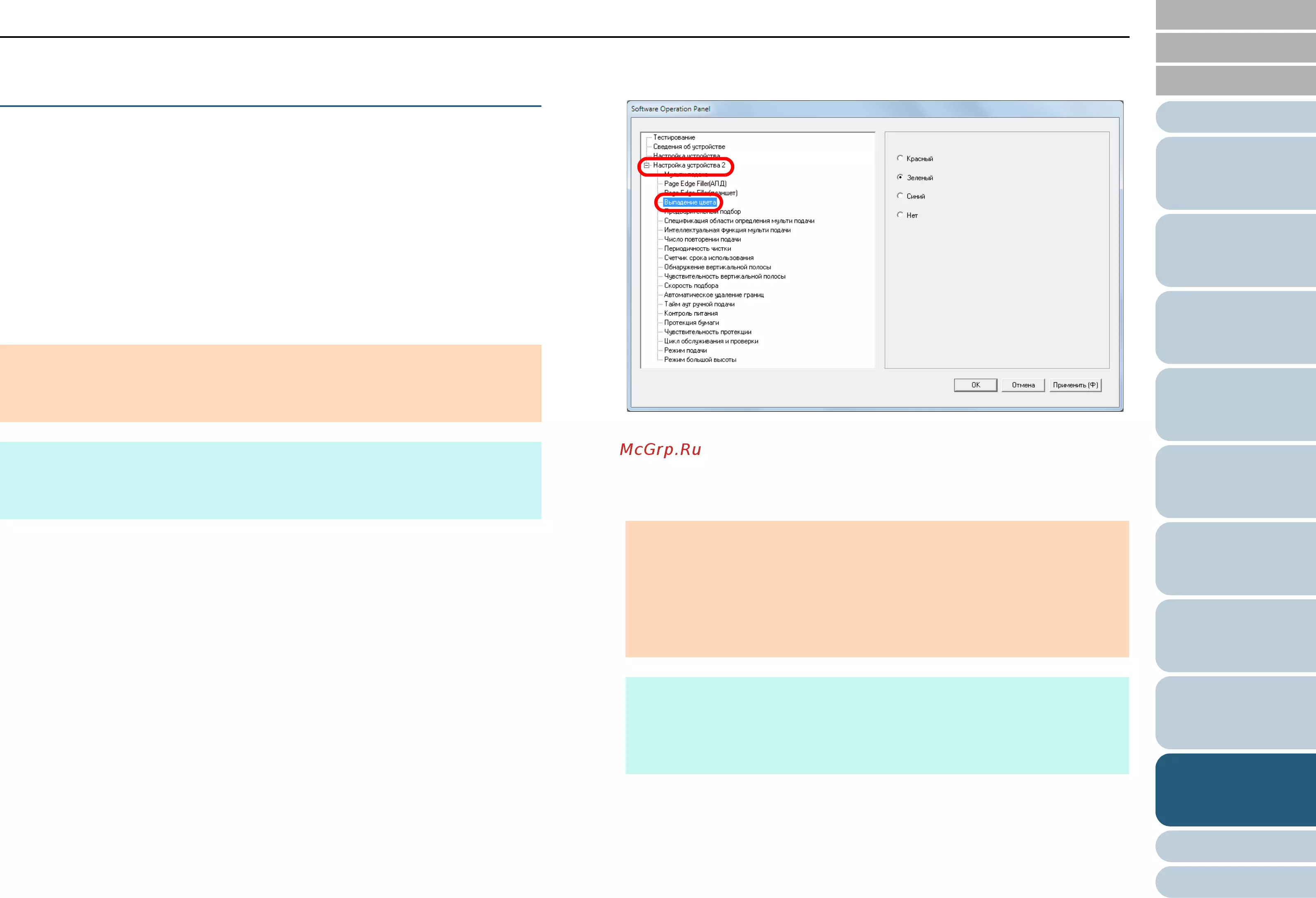Open Контроль питания setting

690,314
